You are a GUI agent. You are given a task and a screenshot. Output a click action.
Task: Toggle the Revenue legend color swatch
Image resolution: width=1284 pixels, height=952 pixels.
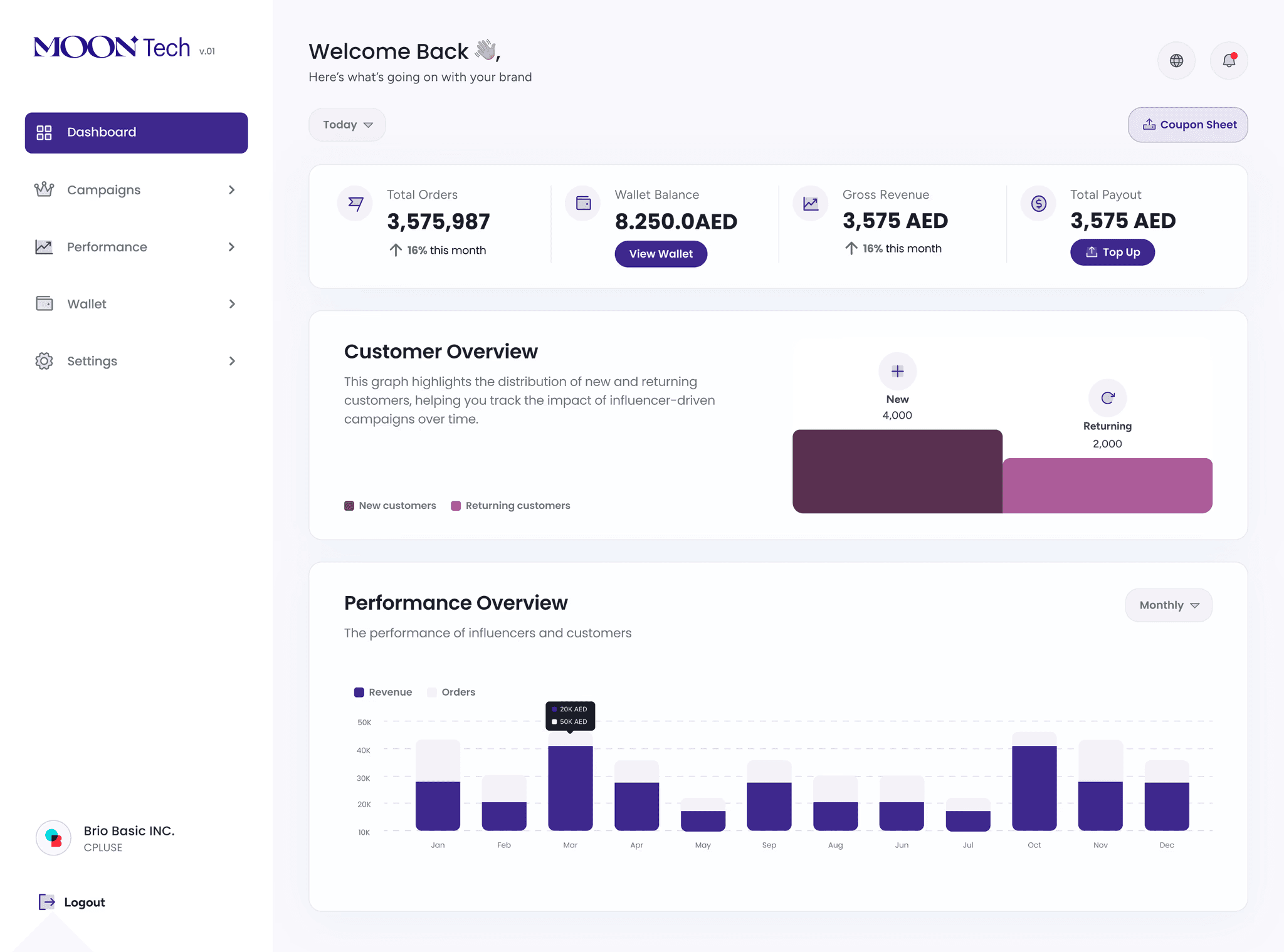point(359,692)
